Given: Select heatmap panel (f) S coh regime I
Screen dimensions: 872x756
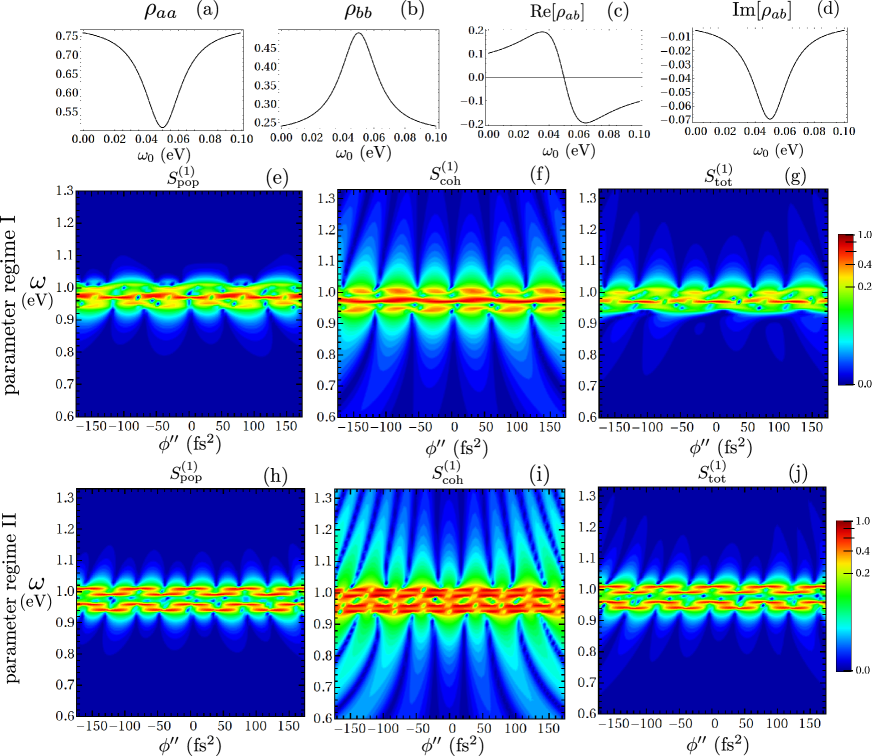Looking at the screenshot, I should tap(452, 303).
